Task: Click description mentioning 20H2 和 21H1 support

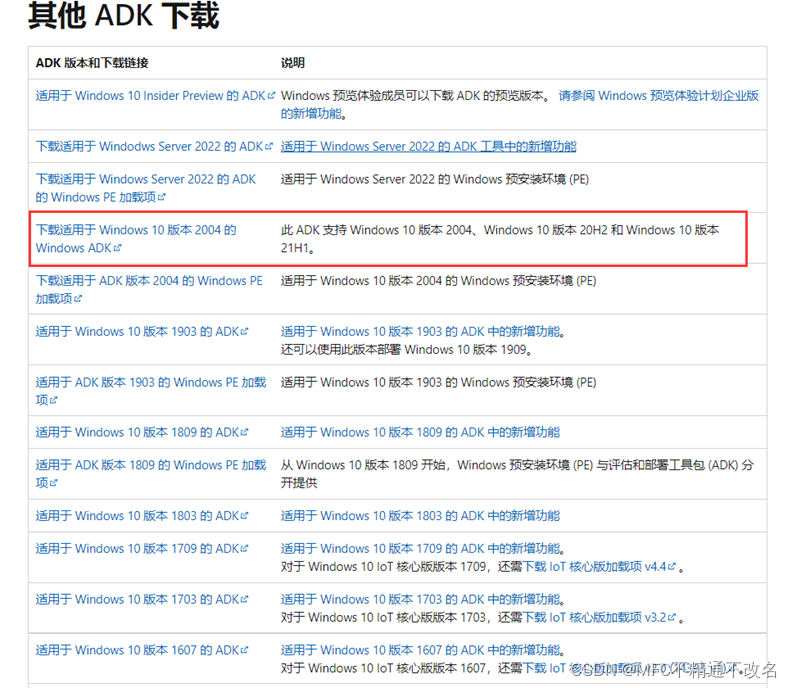Action: pos(500,238)
